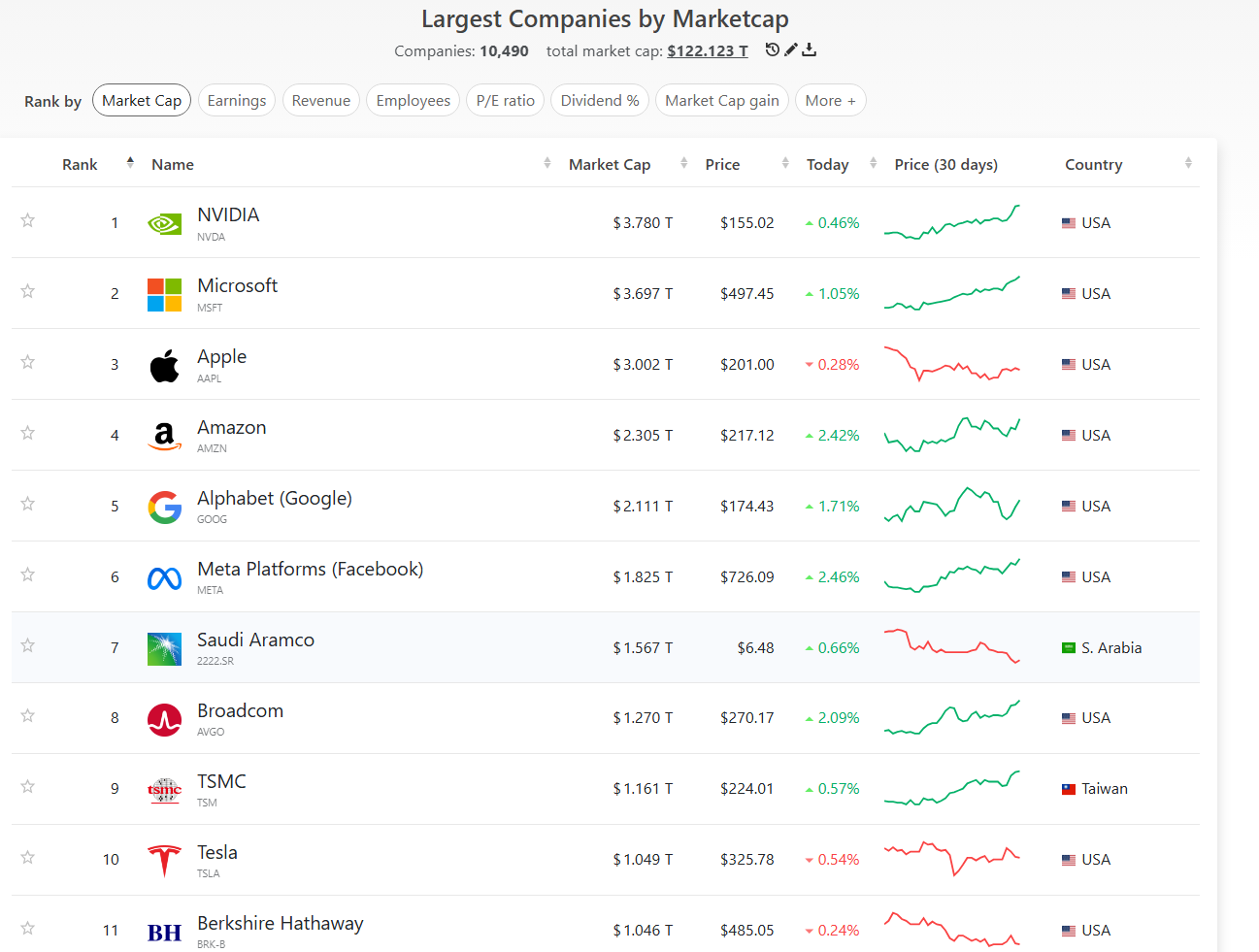Toggle favorite star for Saudi Aramco
Image resolution: width=1259 pixels, height=952 pixels.
coord(28,645)
